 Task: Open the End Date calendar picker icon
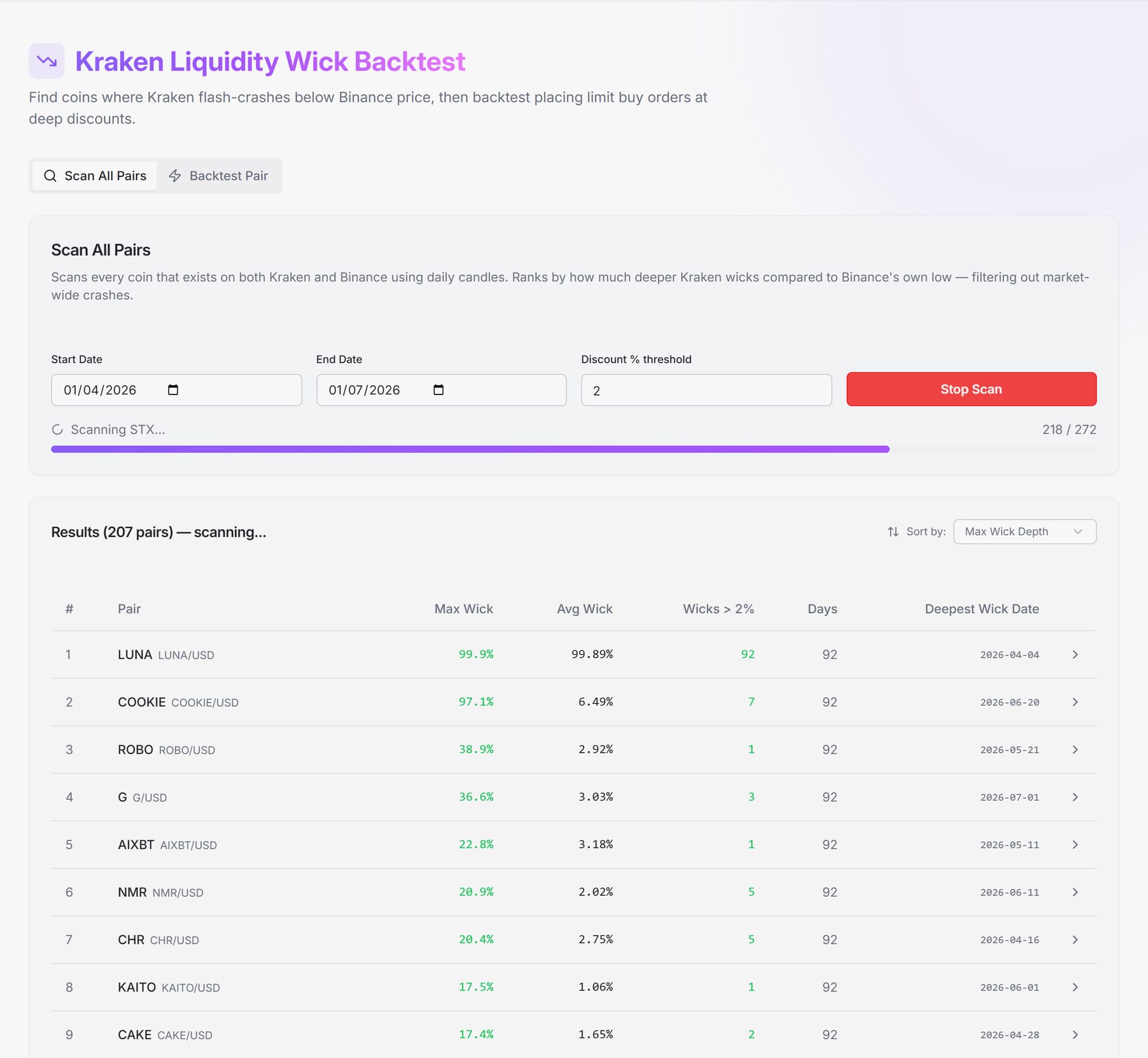coord(438,389)
